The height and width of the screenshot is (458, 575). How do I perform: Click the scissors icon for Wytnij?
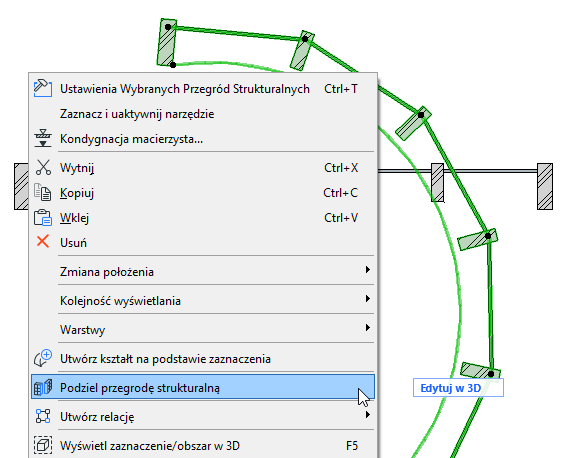click(43, 168)
